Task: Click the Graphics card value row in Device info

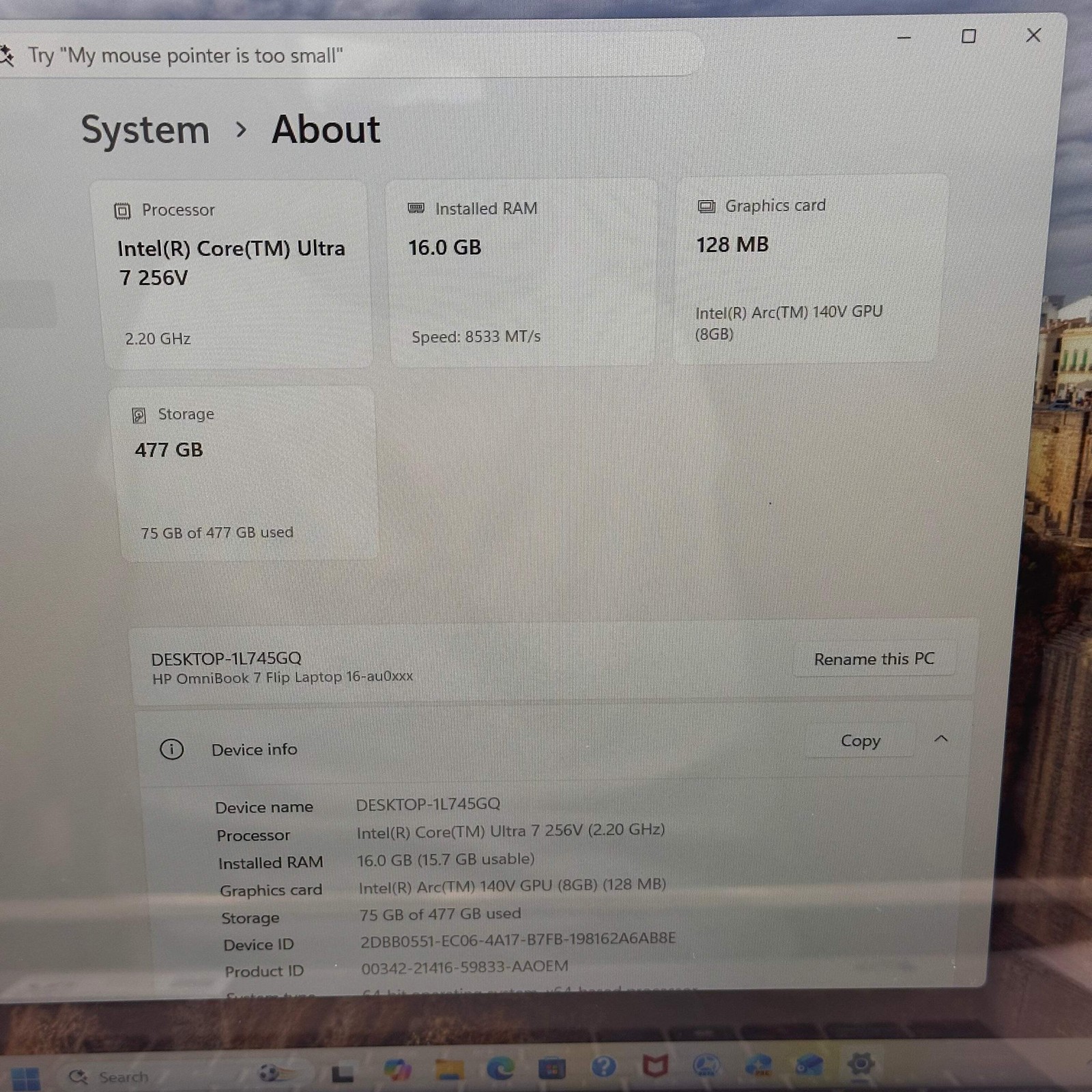Action: tap(512, 886)
